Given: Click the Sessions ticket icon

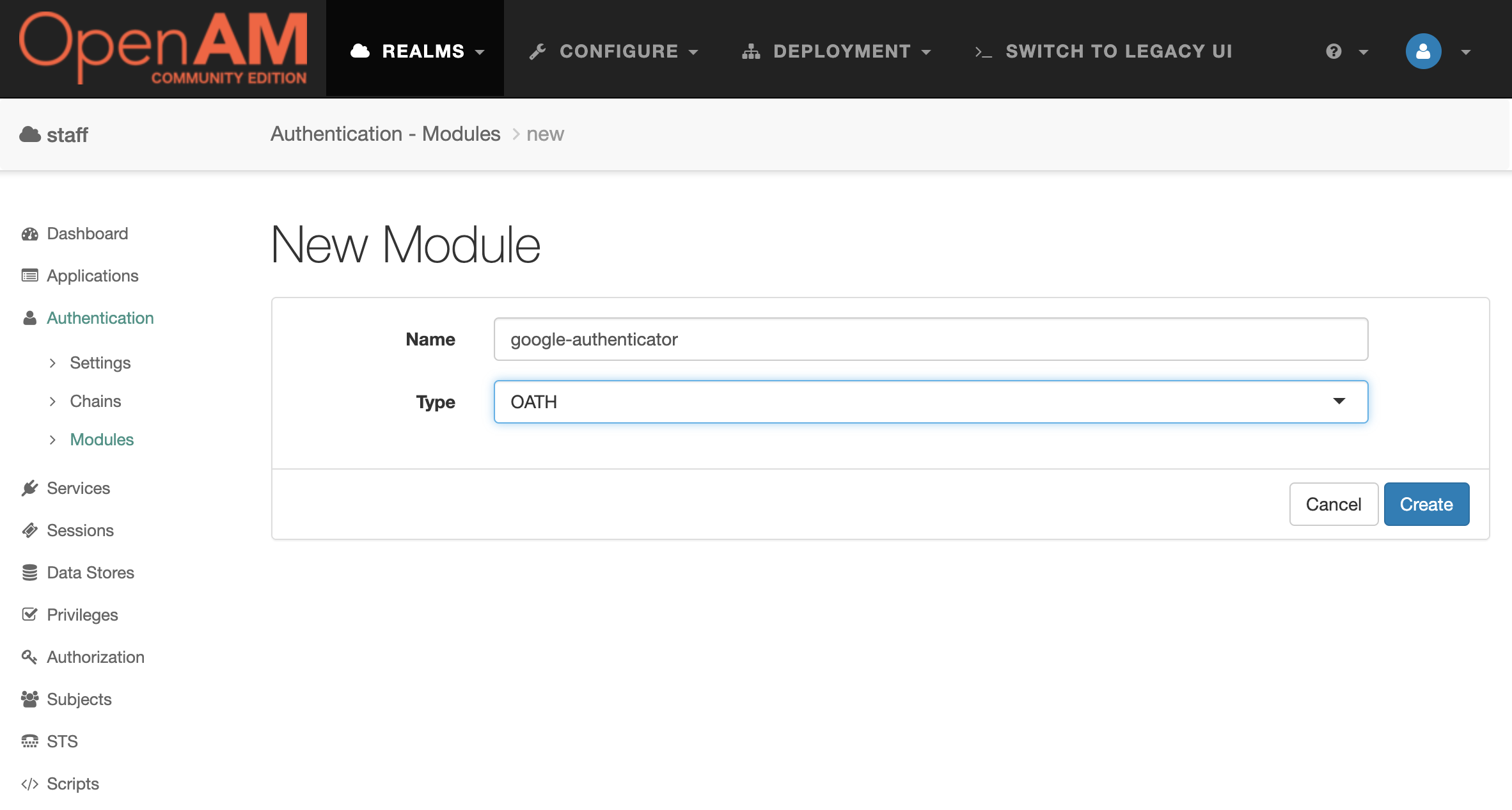Looking at the screenshot, I should click(29, 530).
